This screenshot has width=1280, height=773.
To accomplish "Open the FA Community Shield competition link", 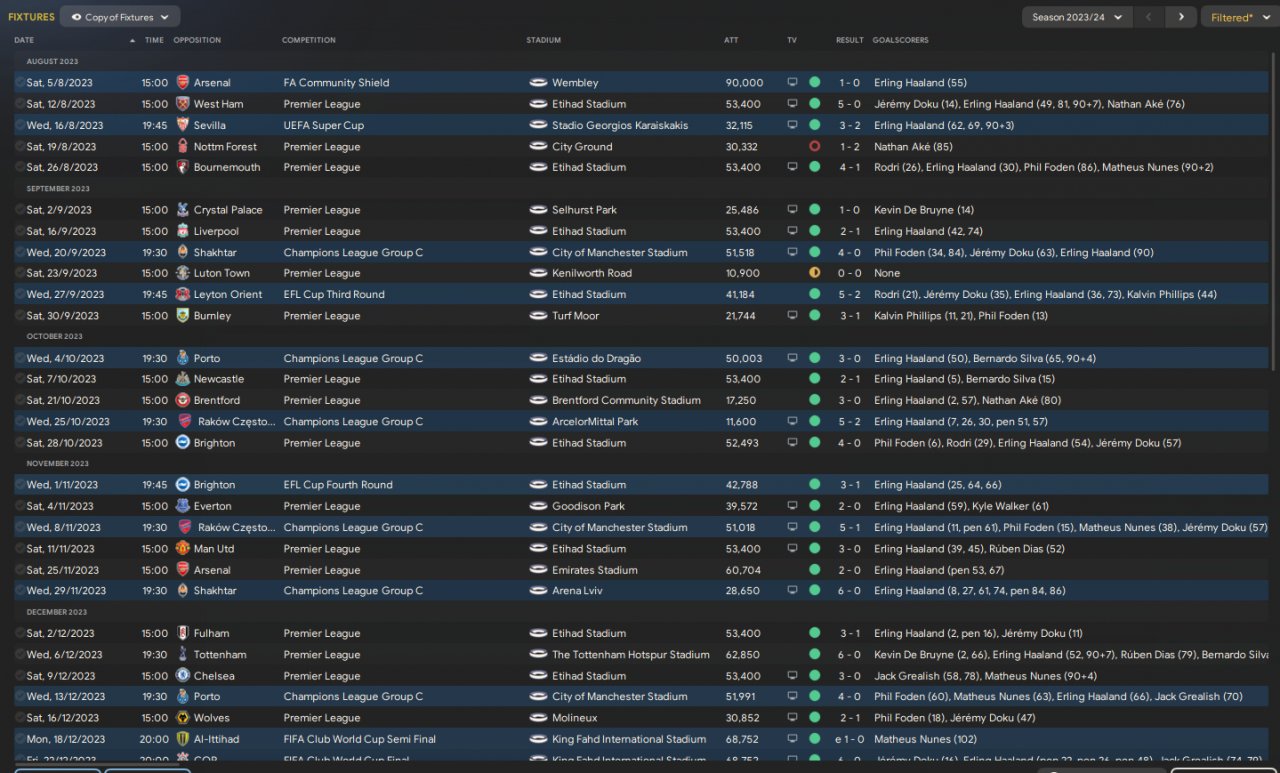I will point(336,83).
